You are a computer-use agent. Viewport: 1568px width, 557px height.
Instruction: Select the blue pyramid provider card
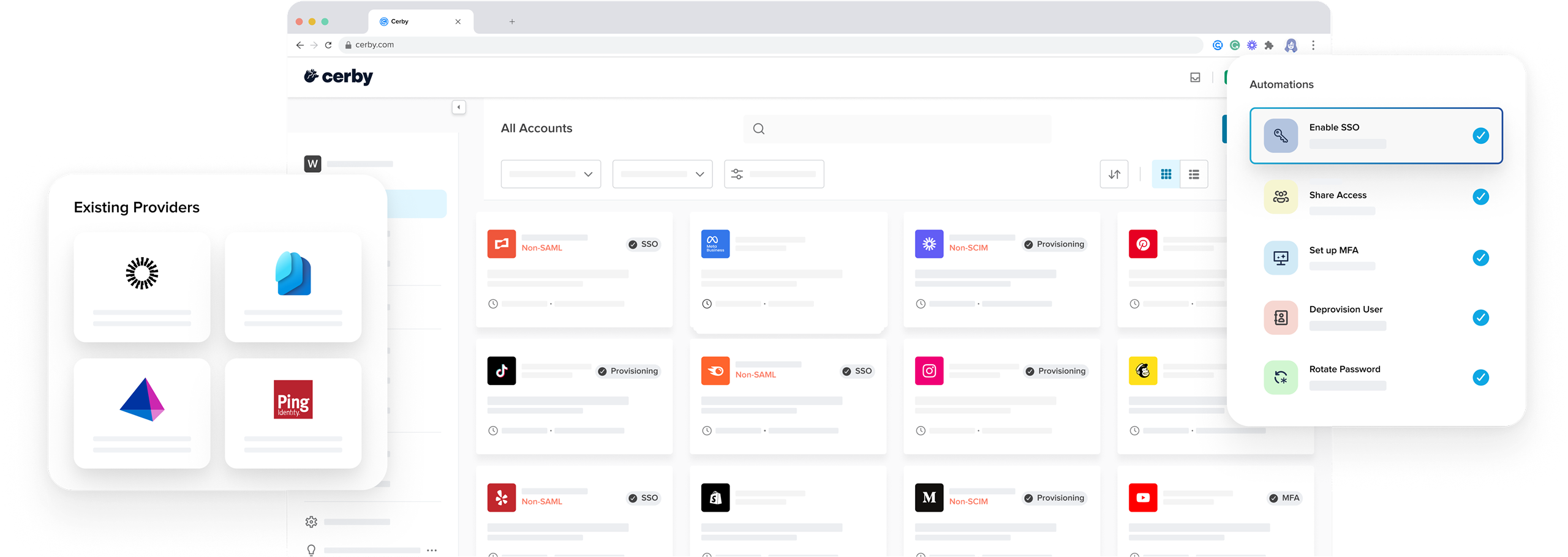coord(141,413)
